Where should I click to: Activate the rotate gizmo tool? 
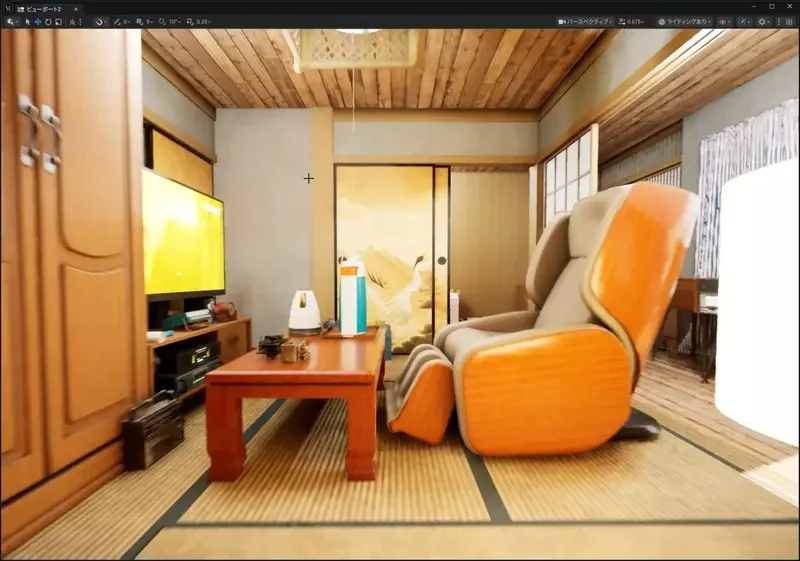click(48, 22)
